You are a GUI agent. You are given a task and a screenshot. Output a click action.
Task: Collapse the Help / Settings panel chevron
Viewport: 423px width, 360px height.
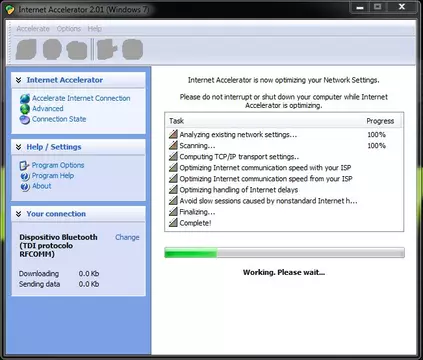tap(19, 147)
